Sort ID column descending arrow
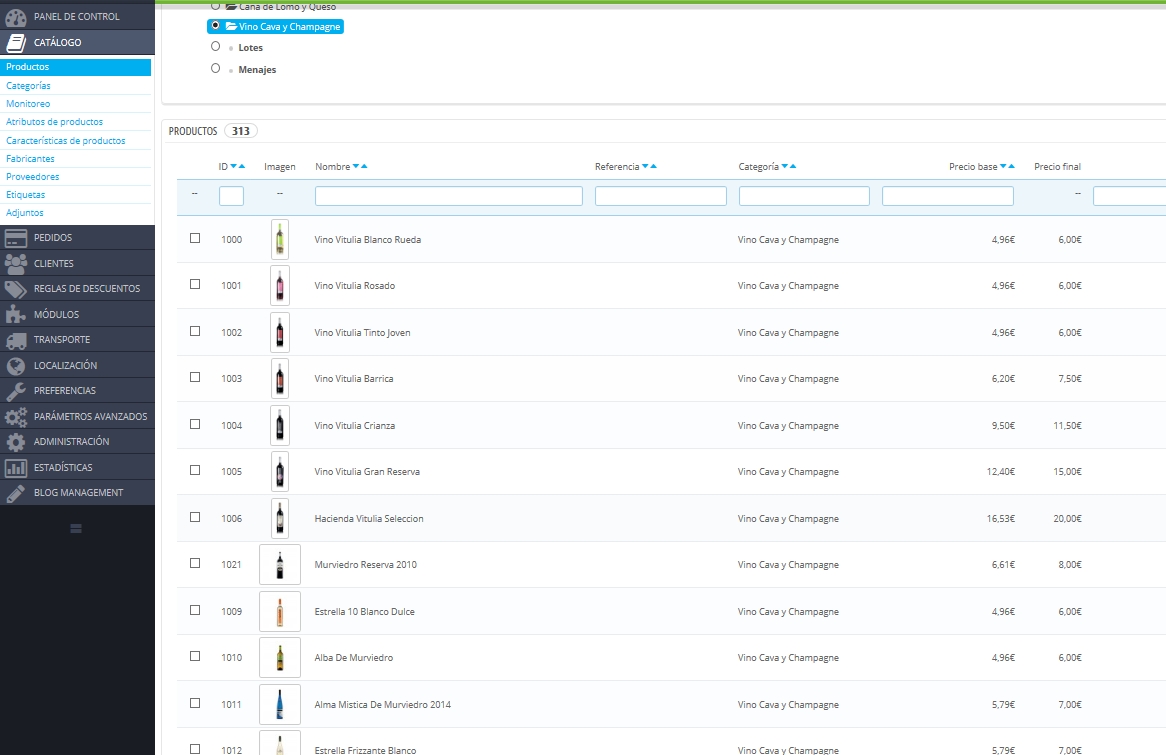 click(233, 166)
